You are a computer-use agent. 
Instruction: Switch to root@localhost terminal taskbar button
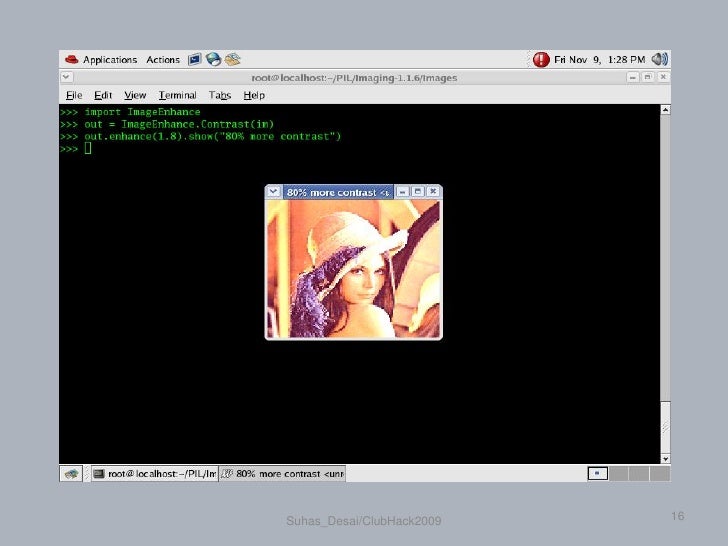coord(155,474)
